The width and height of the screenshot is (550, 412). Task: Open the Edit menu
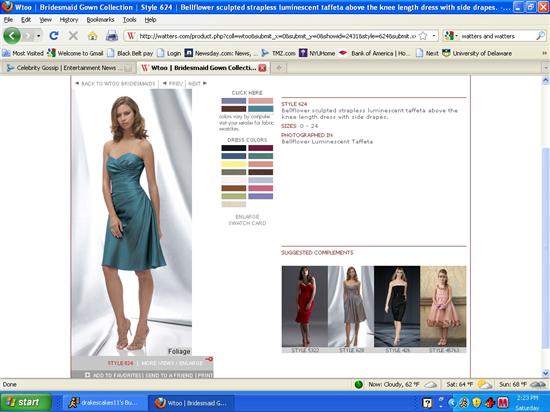[x=26, y=20]
